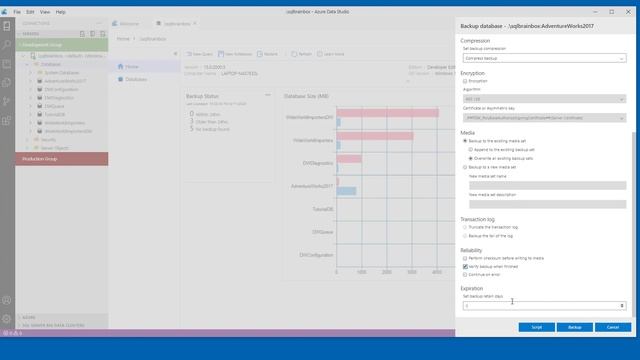
Task: Open the Explorer view in activity bar
Action: tap(7, 83)
